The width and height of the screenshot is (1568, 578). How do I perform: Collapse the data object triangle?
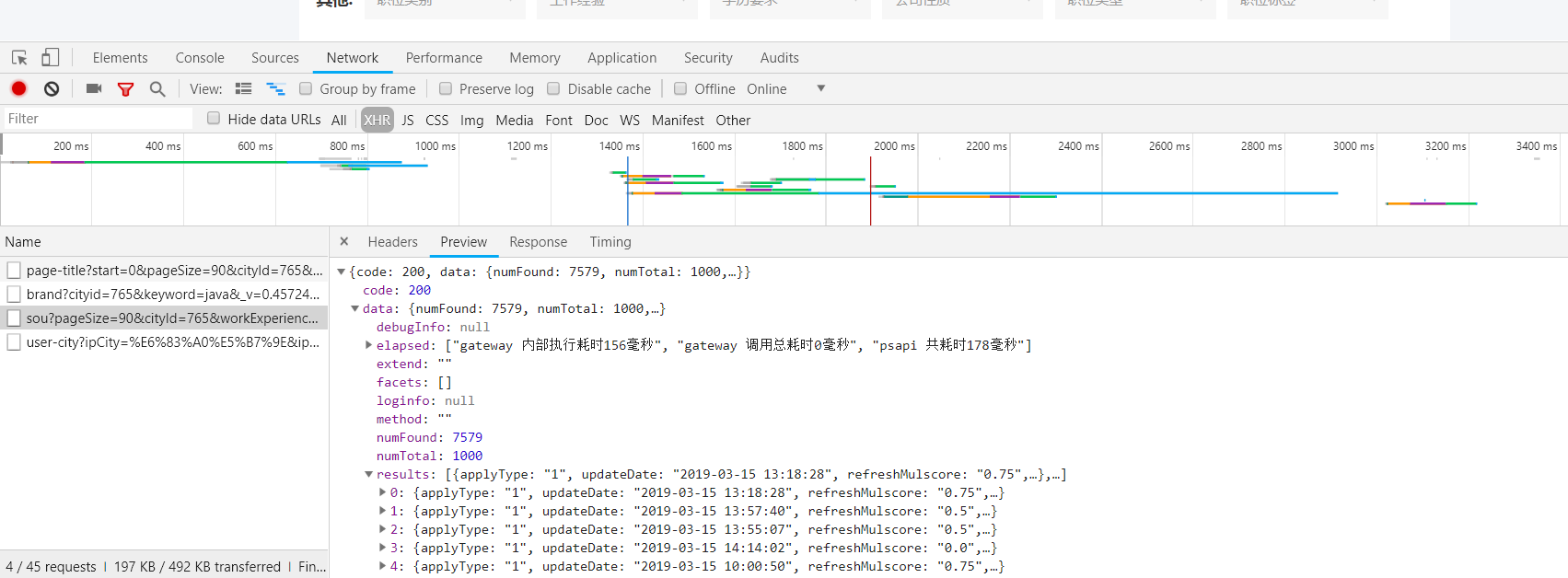(355, 308)
